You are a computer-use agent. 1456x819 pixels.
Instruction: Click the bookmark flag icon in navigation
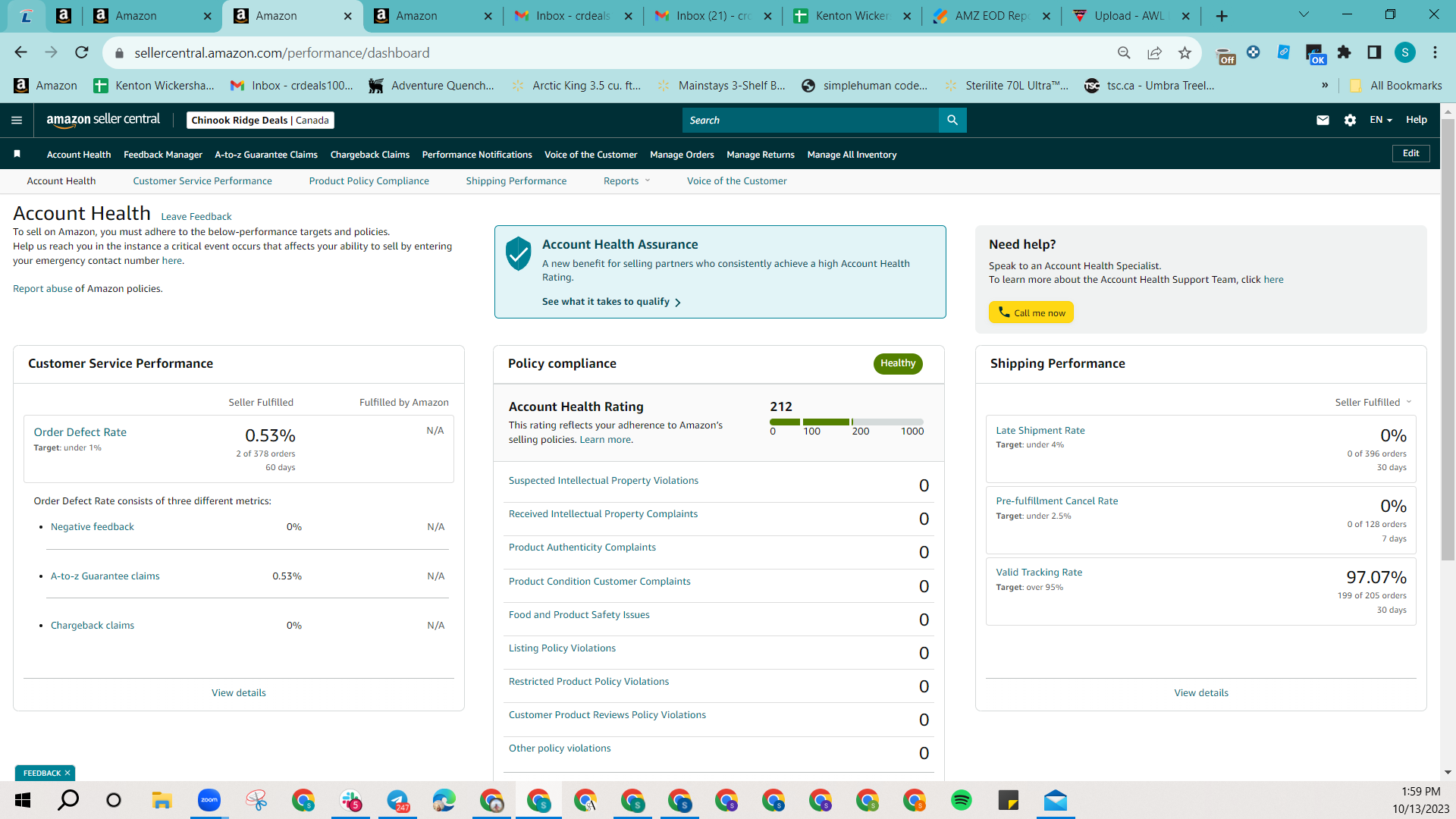pyautogui.click(x=17, y=154)
